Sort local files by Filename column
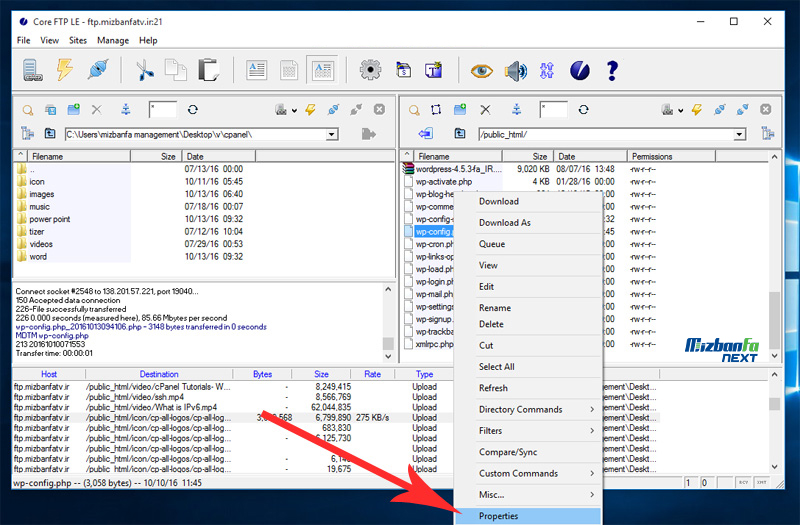The image size is (800, 525). (79, 156)
